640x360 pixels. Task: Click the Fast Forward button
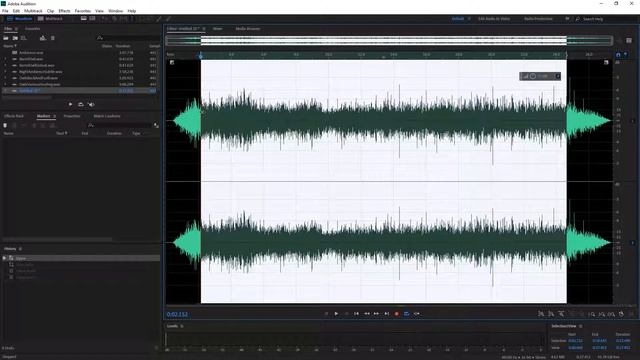(x=376, y=314)
